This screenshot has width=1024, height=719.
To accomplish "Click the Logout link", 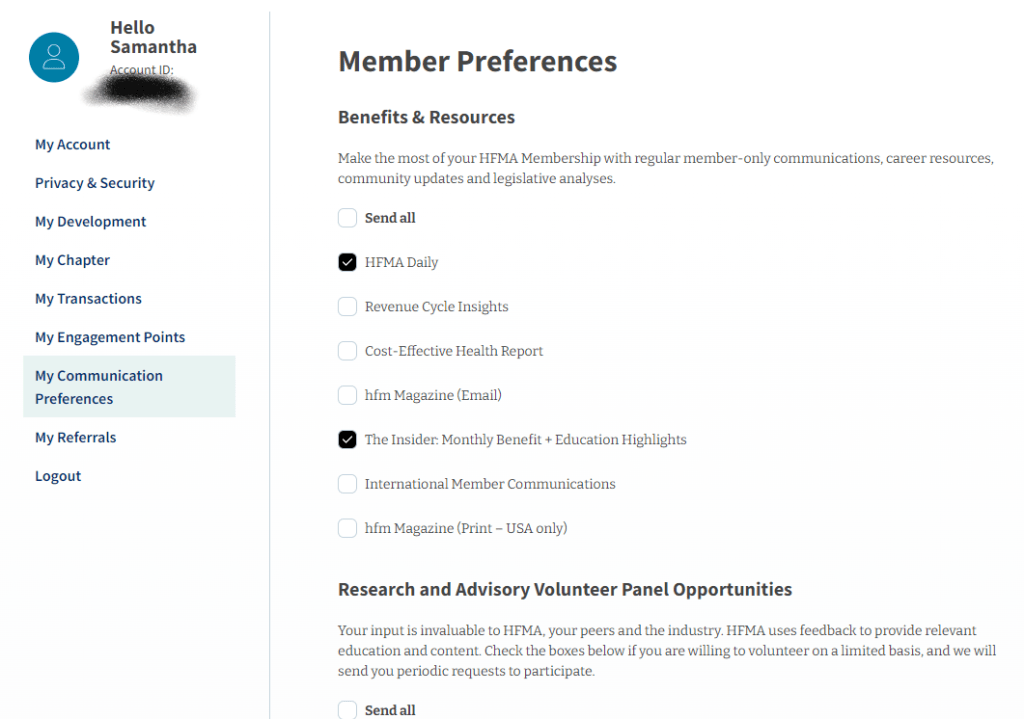I will 58,476.
